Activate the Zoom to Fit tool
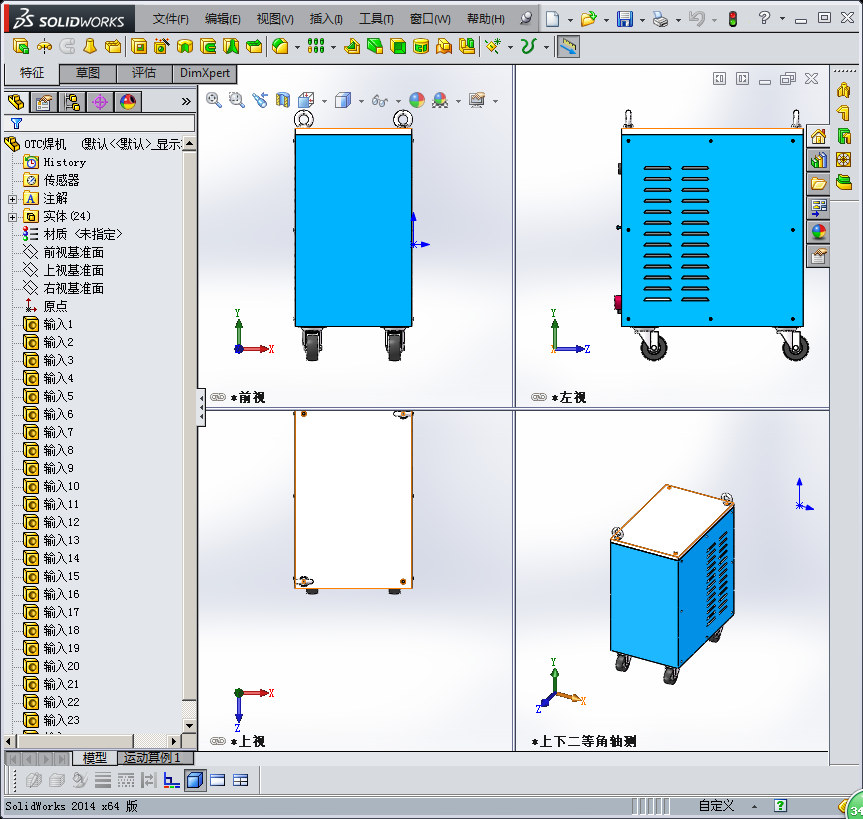Screen dimensions: 863x819 pos(213,101)
